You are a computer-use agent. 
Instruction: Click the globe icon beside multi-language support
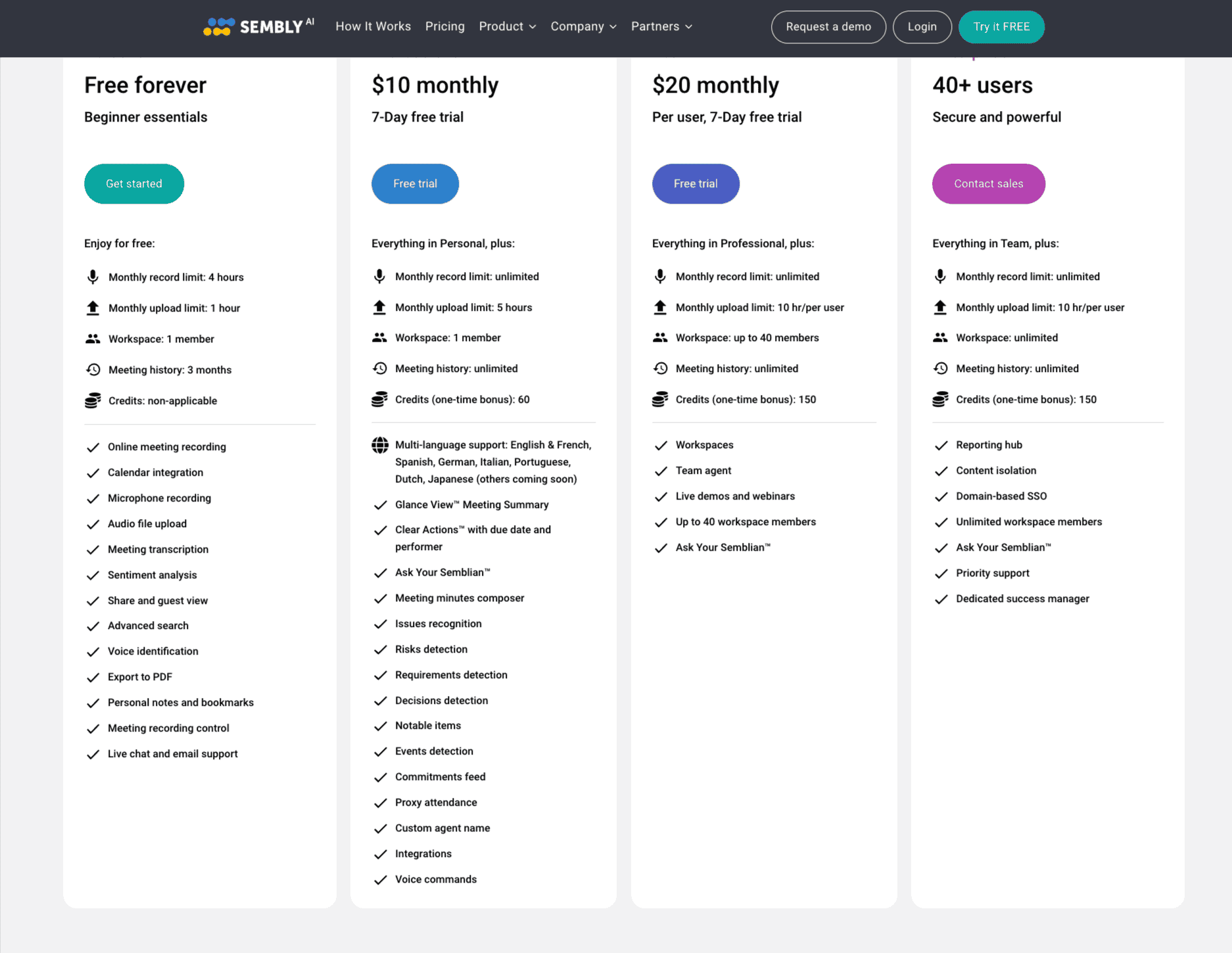coord(380,445)
